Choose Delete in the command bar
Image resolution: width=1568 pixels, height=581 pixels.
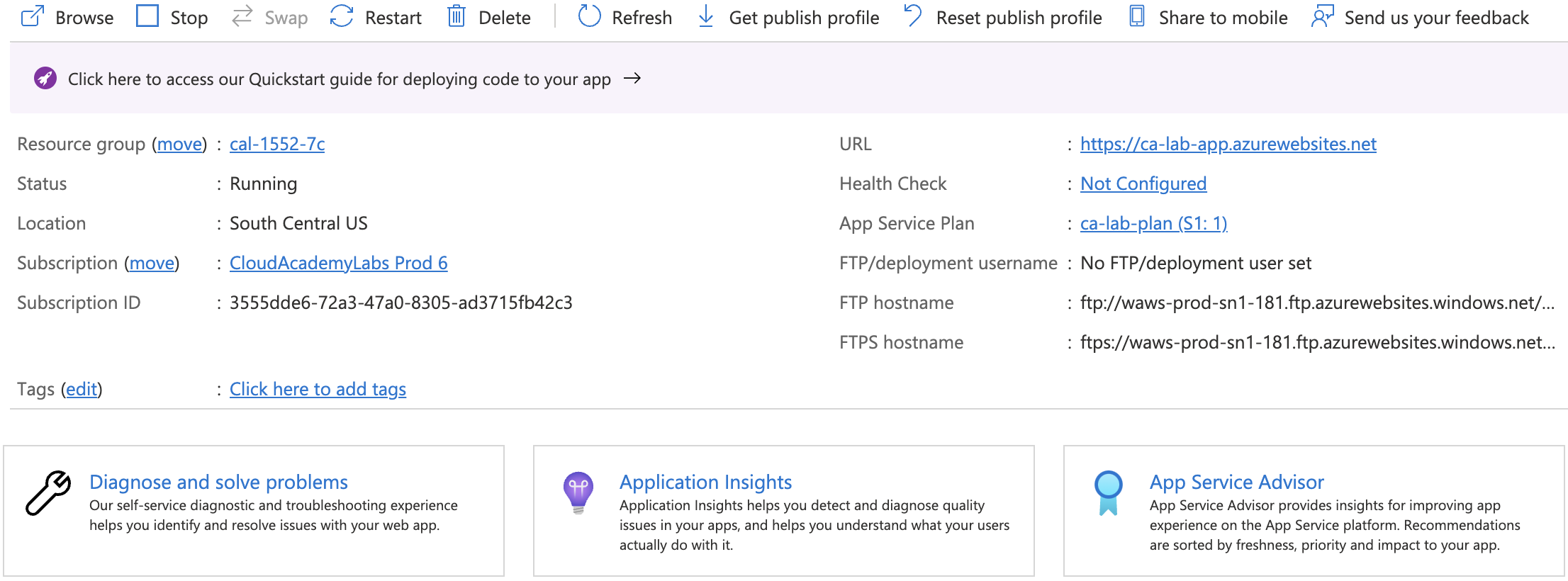(505, 18)
